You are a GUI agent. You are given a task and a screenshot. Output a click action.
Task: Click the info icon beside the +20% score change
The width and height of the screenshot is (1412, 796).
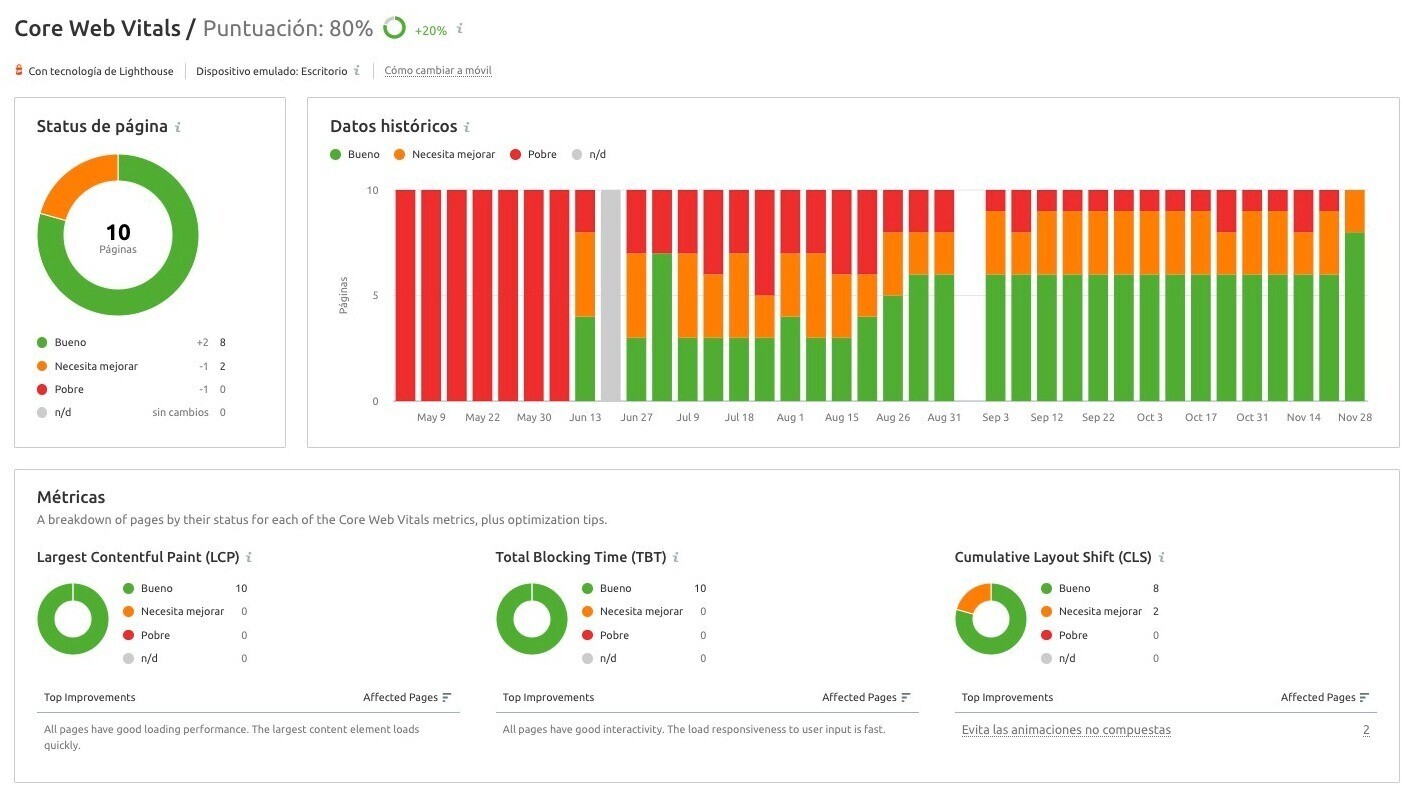point(460,29)
